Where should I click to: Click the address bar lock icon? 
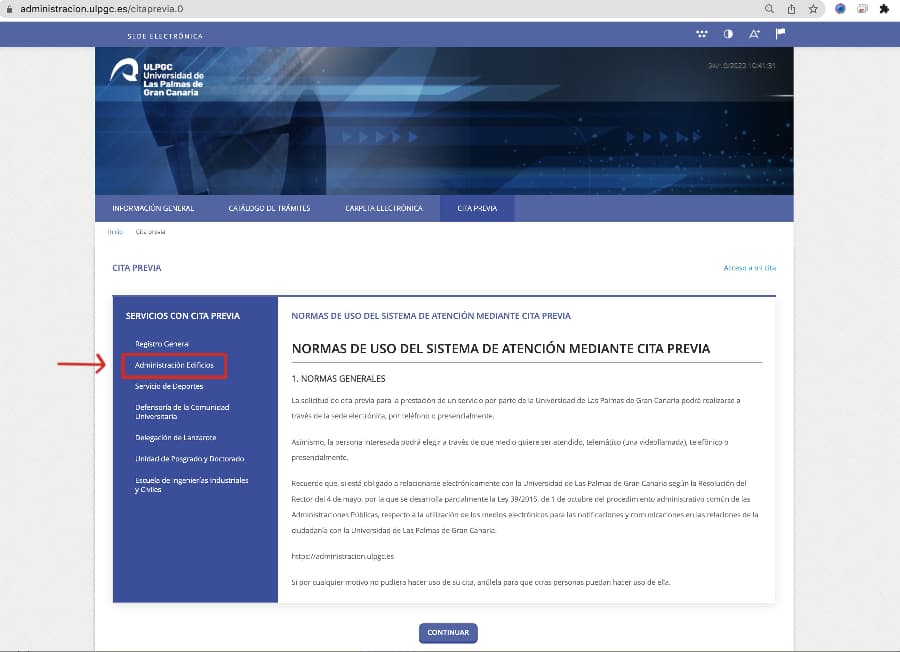[x=9, y=9]
